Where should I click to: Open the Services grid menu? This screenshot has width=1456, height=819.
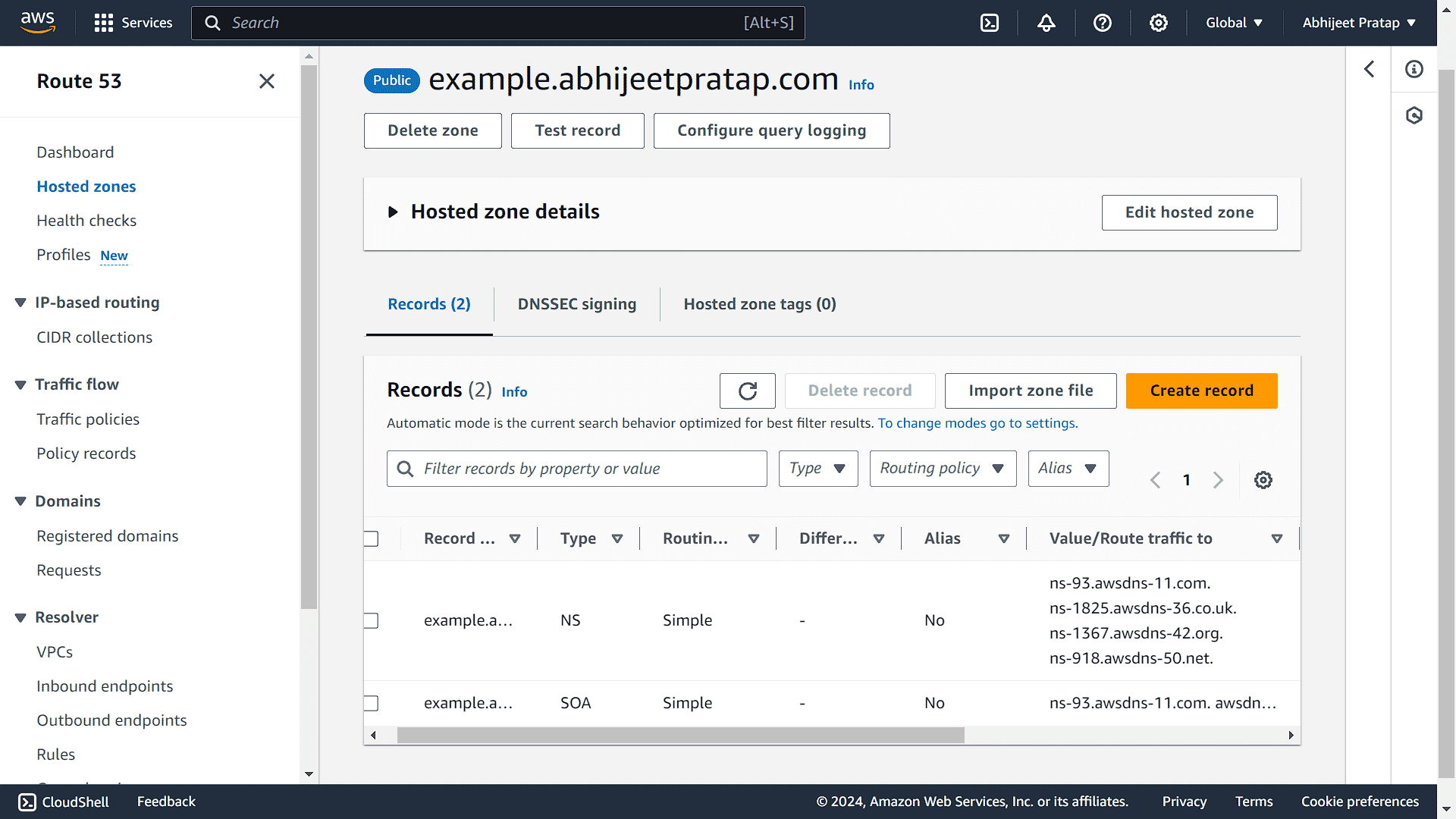133,23
